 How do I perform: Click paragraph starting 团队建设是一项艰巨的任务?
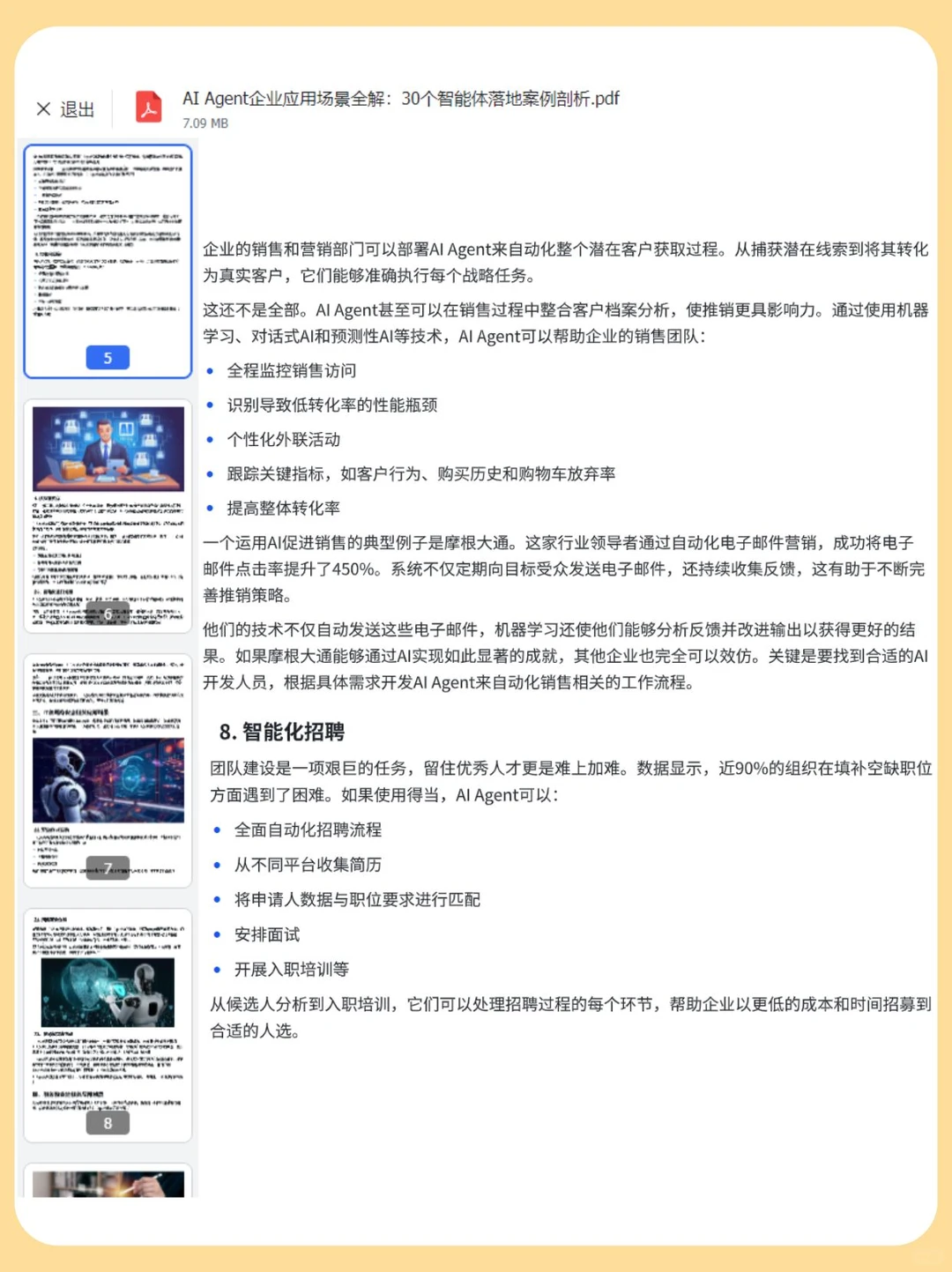[x=570, y=782]
